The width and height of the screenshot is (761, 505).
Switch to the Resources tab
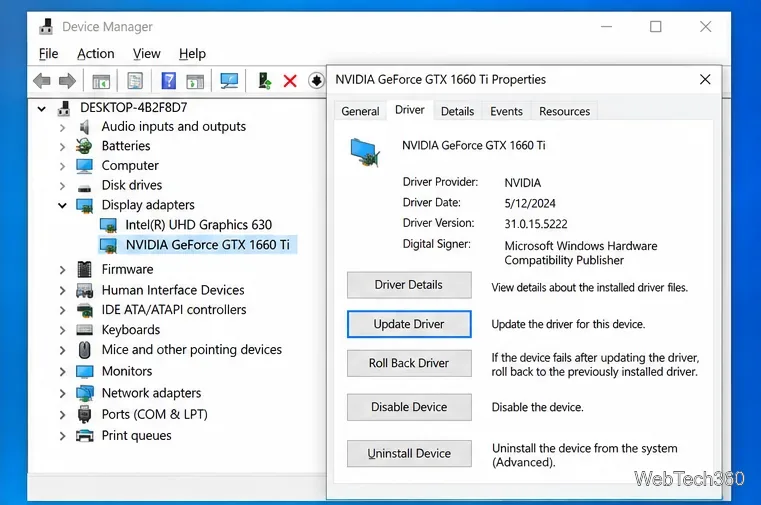click(564, 111)
